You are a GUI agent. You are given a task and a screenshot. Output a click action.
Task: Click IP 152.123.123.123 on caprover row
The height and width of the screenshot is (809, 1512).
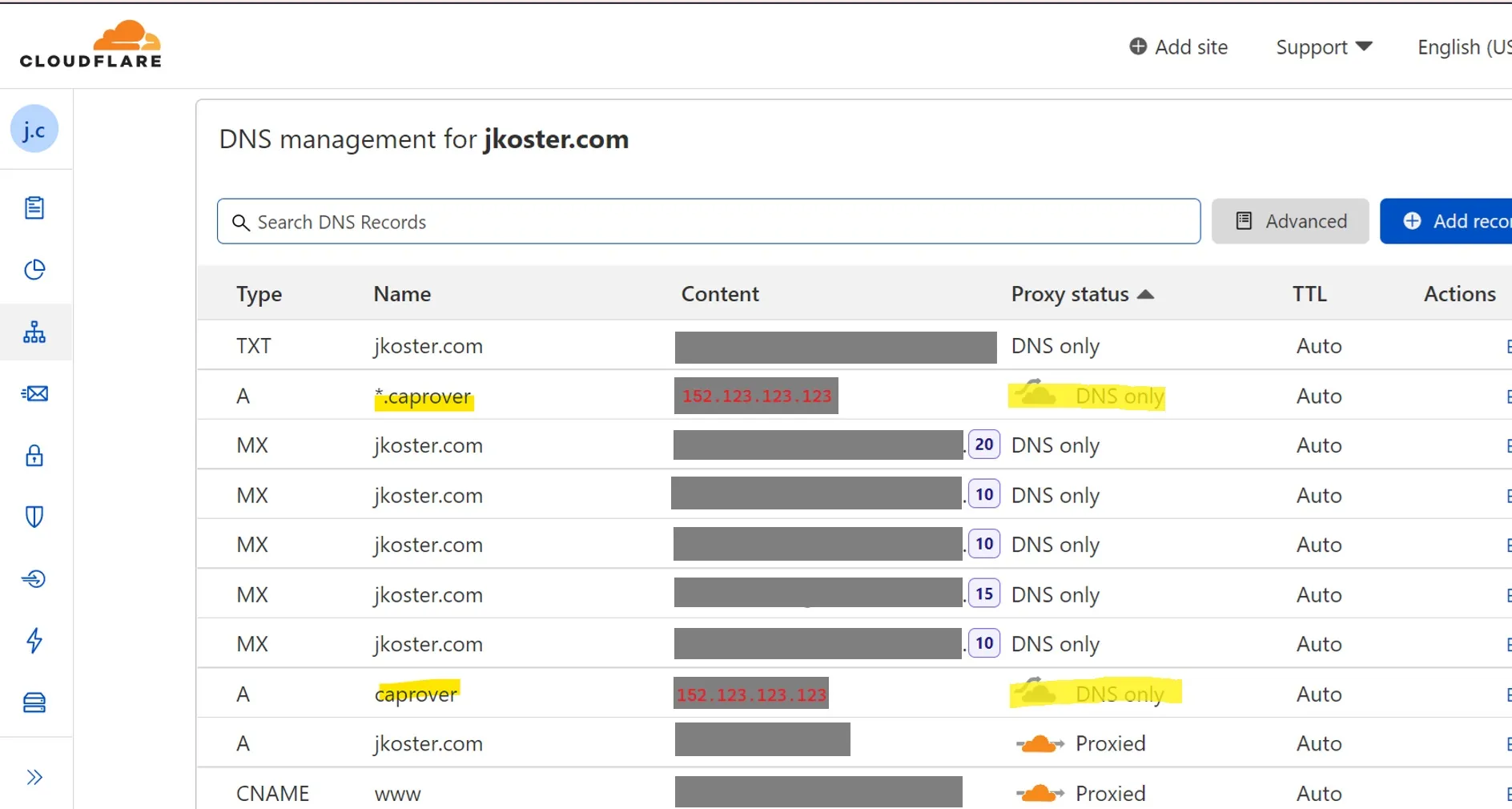pyautogui.click(x=752, y=694)
